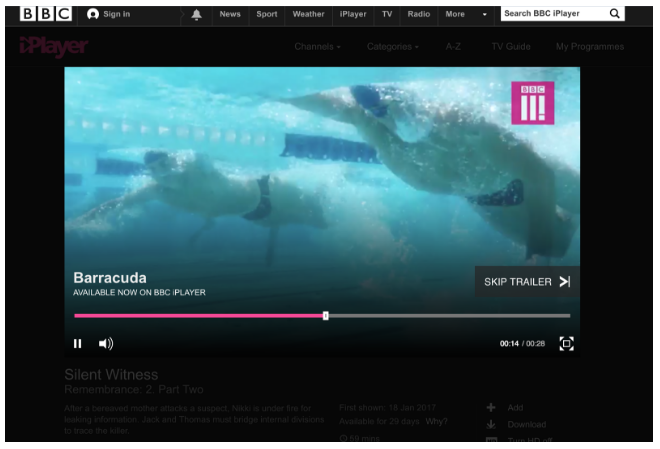Click the Barracuda trailer title

click(x=110, y=278)
